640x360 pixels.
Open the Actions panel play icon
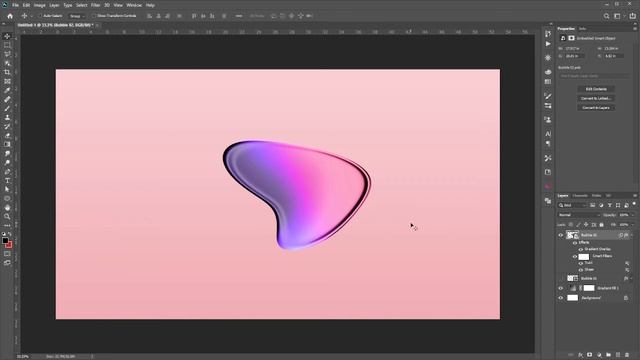tap(548, 44)
